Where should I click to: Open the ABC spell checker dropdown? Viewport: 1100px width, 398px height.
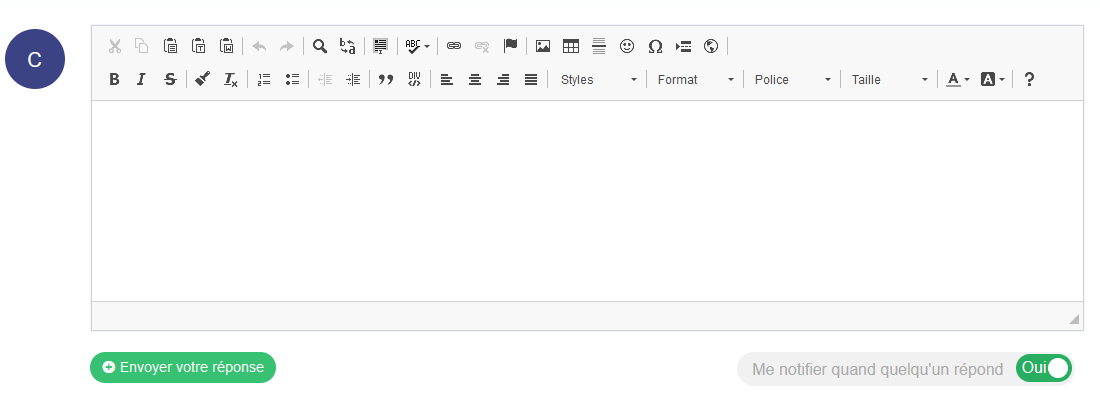417,46
